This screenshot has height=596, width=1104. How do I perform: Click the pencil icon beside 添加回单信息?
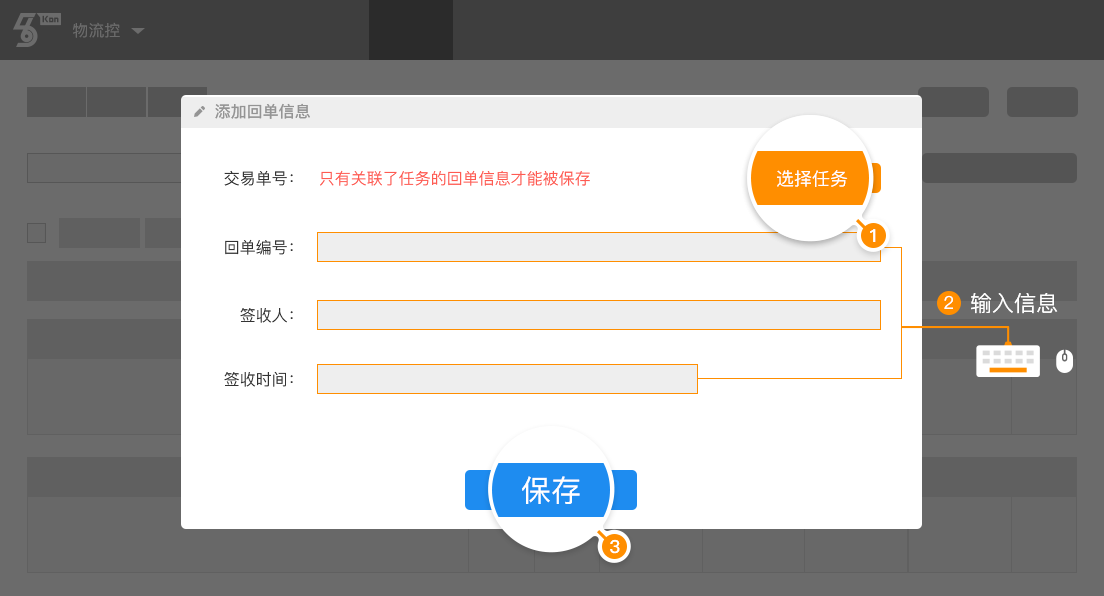point(199,111)
